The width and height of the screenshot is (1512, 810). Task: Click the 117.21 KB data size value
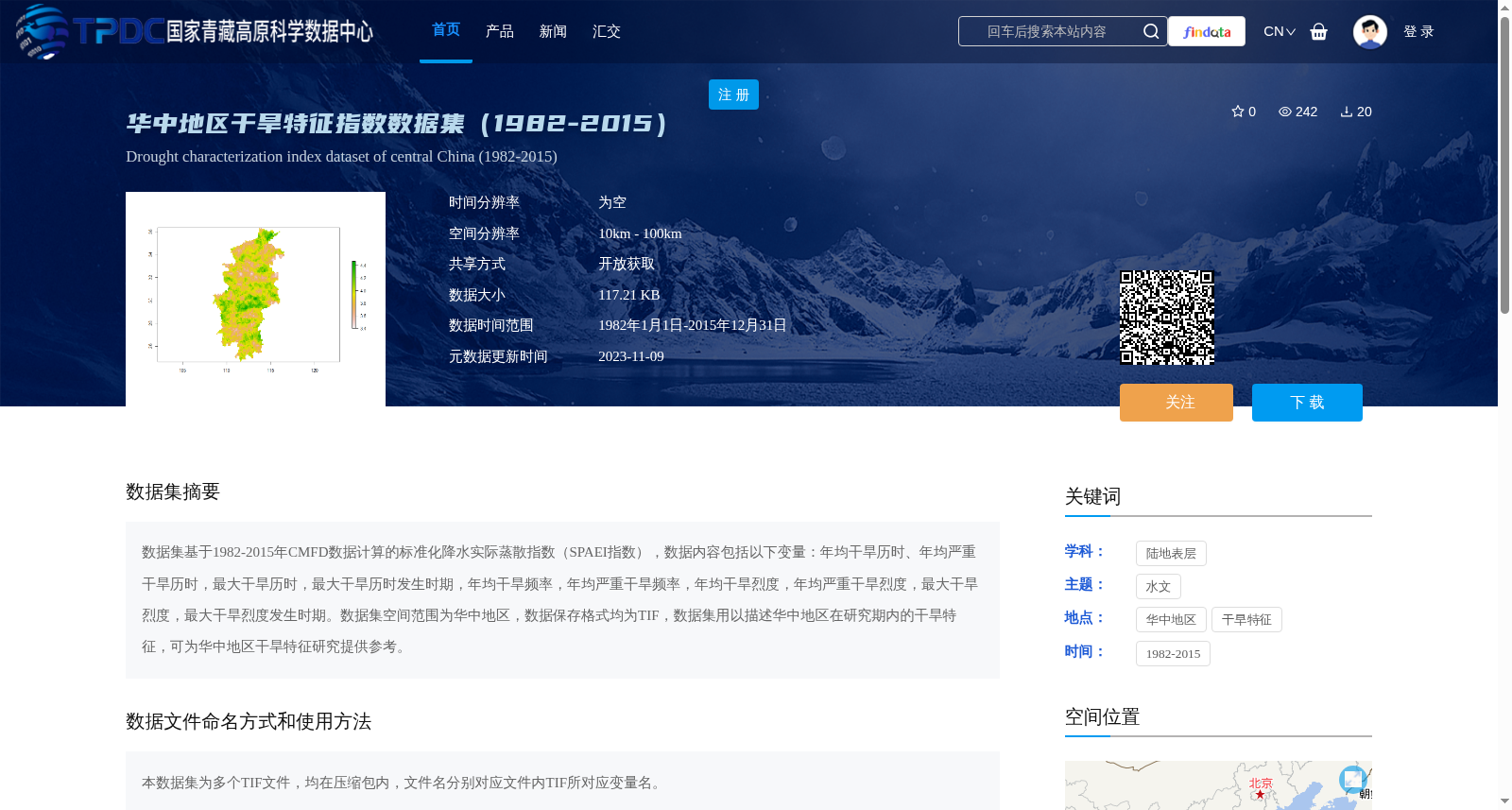629,295
